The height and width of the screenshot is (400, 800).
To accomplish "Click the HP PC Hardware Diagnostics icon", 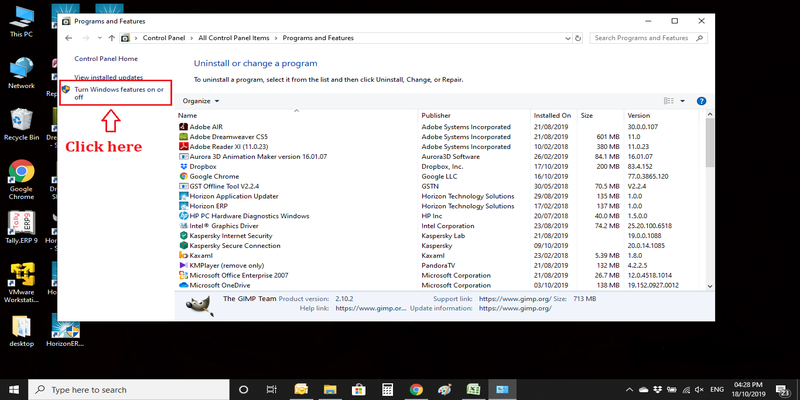I will [x=184, y=216].
